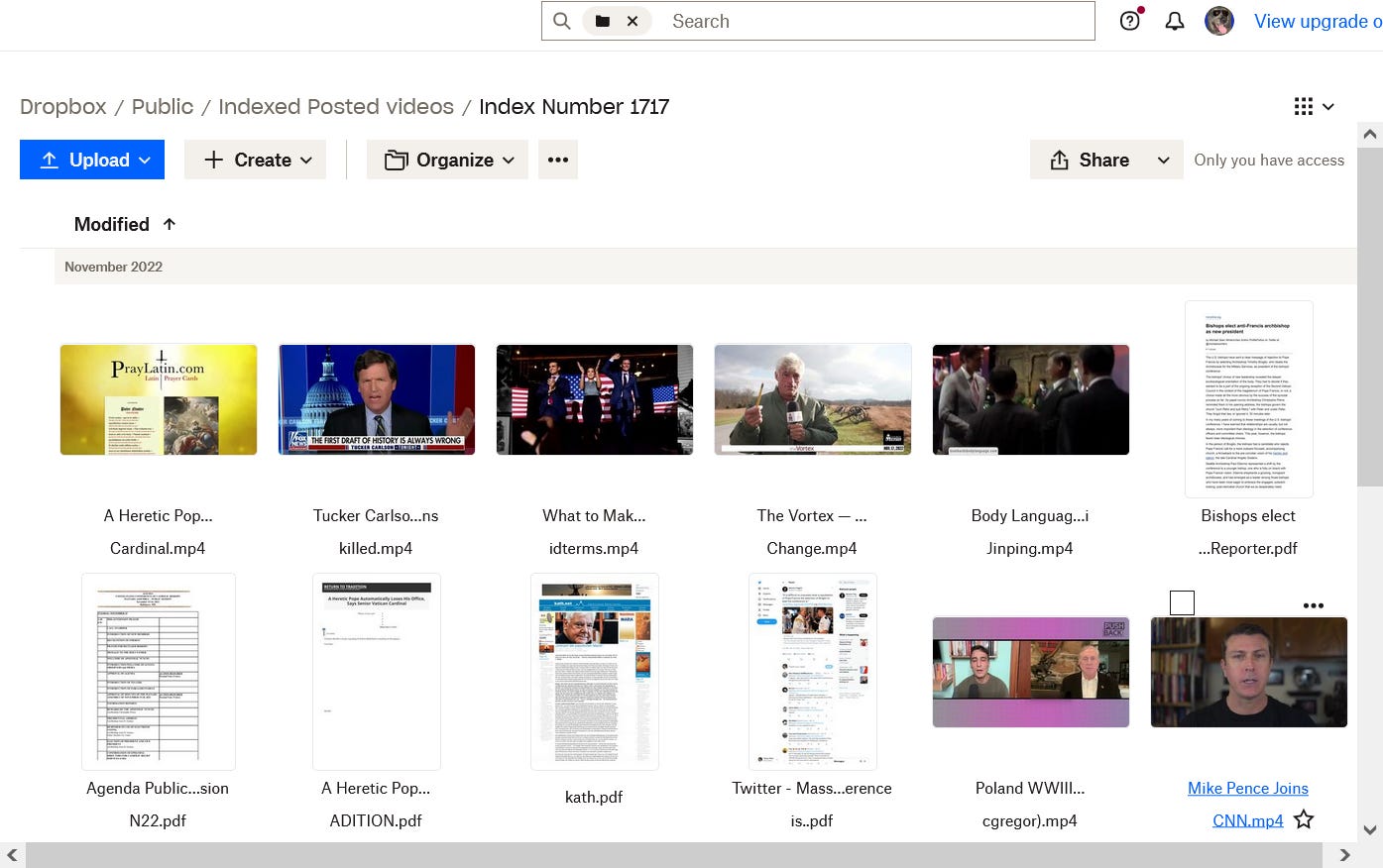The image size is (1383, 868).
Task: Open A Heretic Pope ADITION.pdf thumbnail
Action: click(x=377, y=672)
